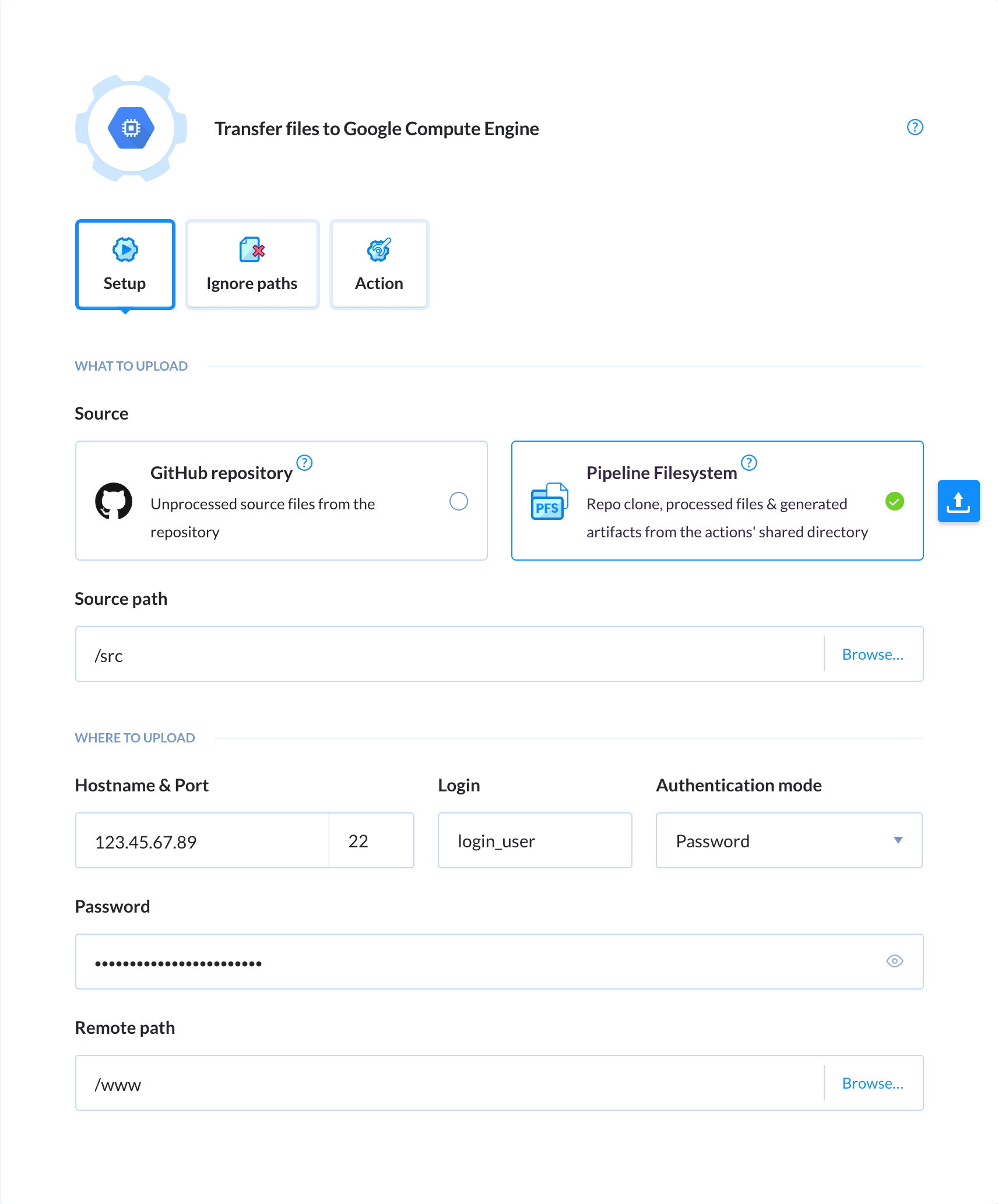Click the GitHub octocat icon
Viewport: 998px width, 1204px height.
115,501
